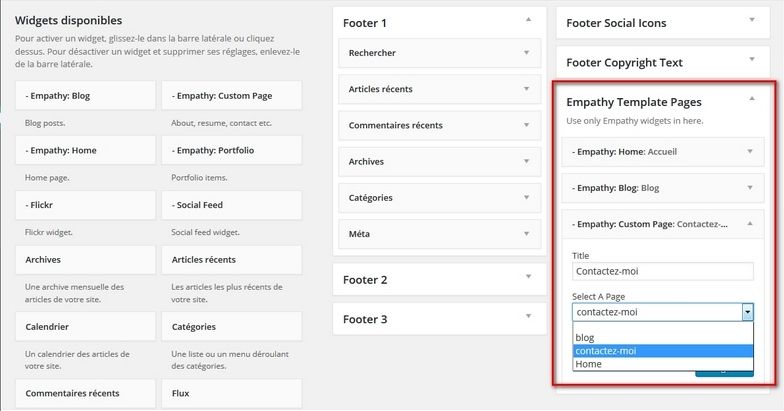Collapse the Empathy Template Pages panel

coord(750,101)
